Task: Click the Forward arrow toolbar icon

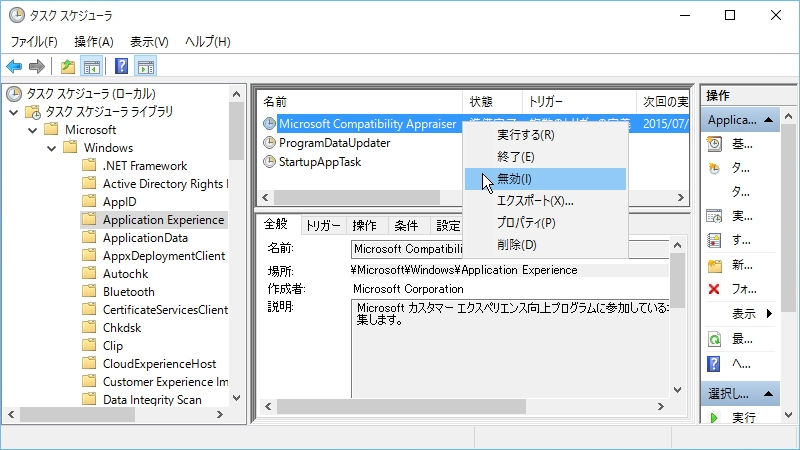Action: 37,66
